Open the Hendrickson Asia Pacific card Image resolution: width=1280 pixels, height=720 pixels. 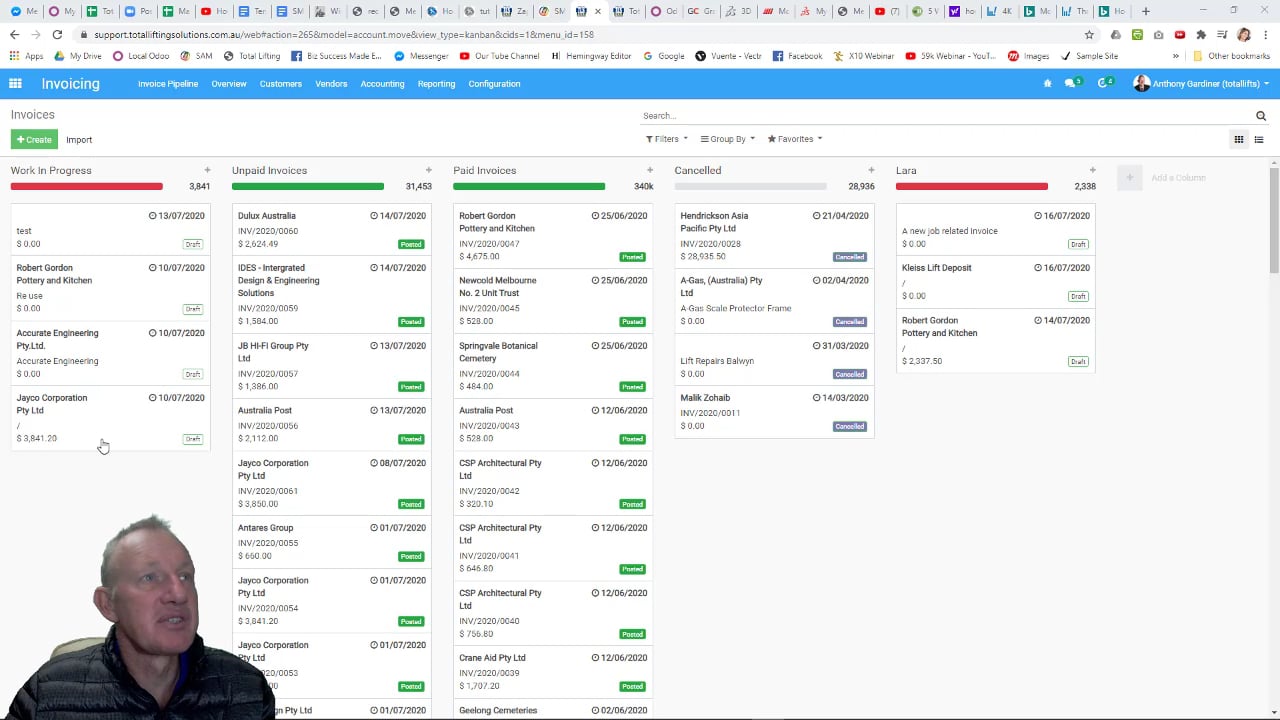point(774,236)
